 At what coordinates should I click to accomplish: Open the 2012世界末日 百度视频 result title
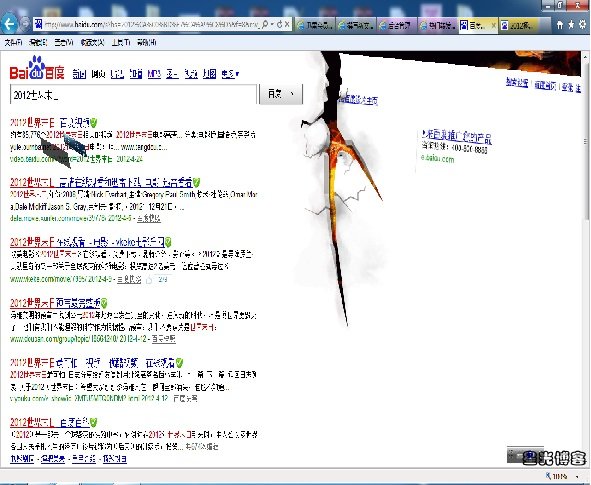click(50, 122)
